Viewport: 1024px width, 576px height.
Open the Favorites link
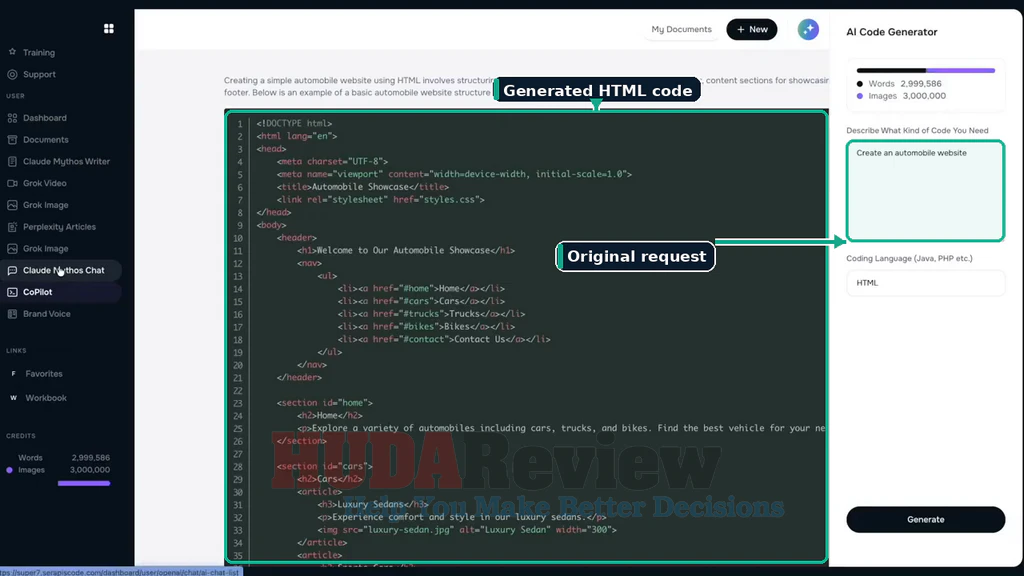click(x=44, y=374)
